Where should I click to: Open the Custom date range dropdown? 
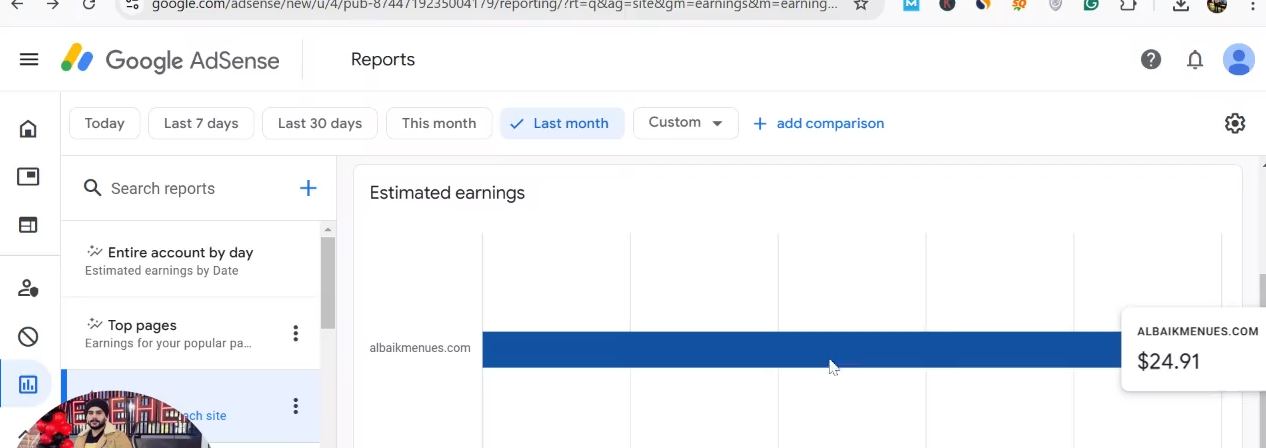(686, 123)
